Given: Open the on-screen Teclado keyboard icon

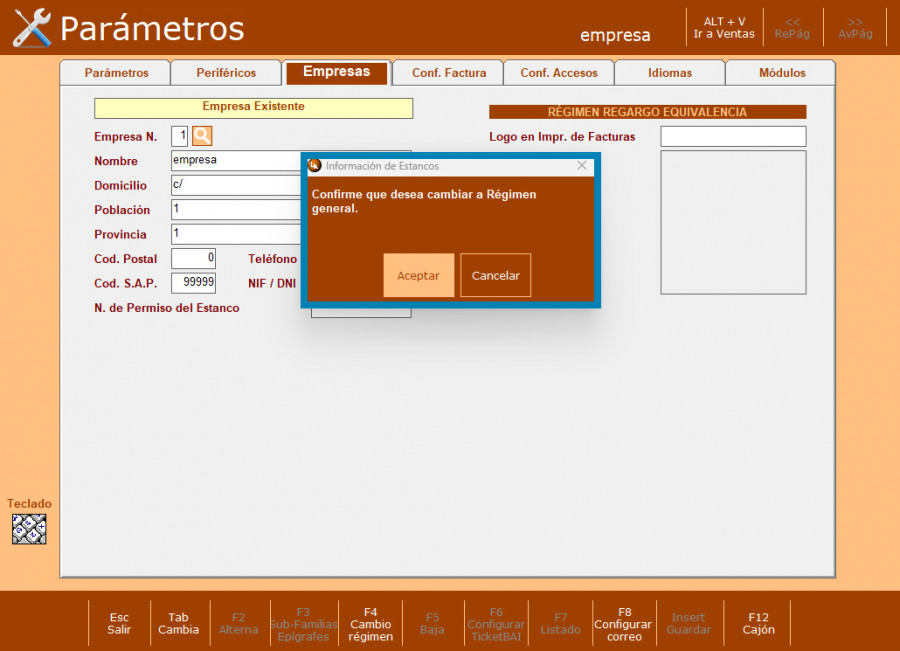Looking at the screenshot, I should [29, 528].
